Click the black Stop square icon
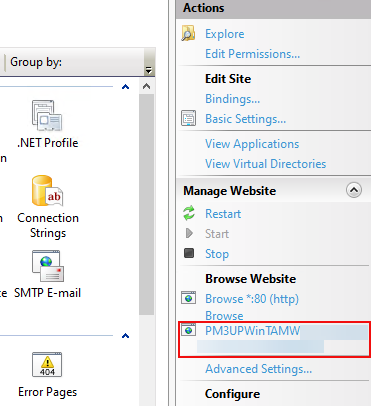The image size is (371, 406). (189, 253)
